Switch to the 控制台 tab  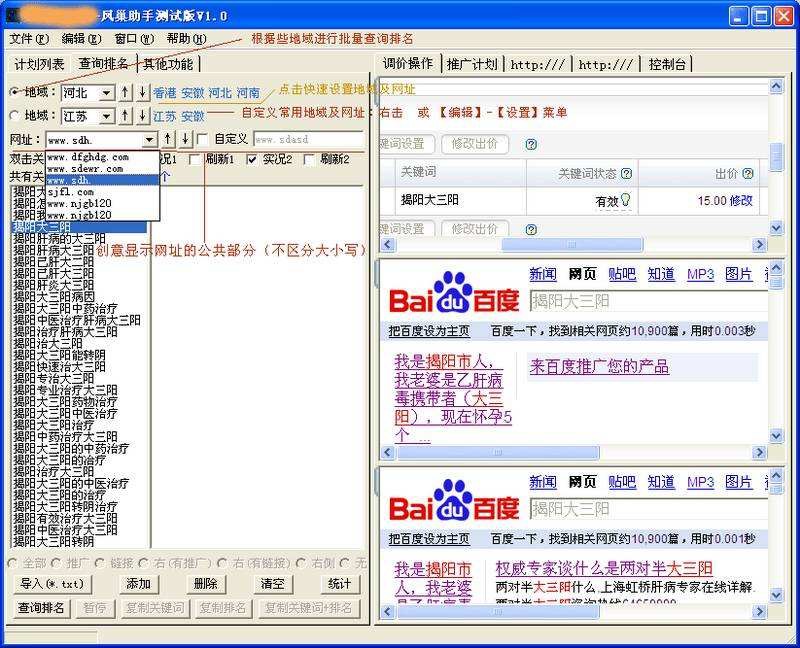tap(667, 64)
